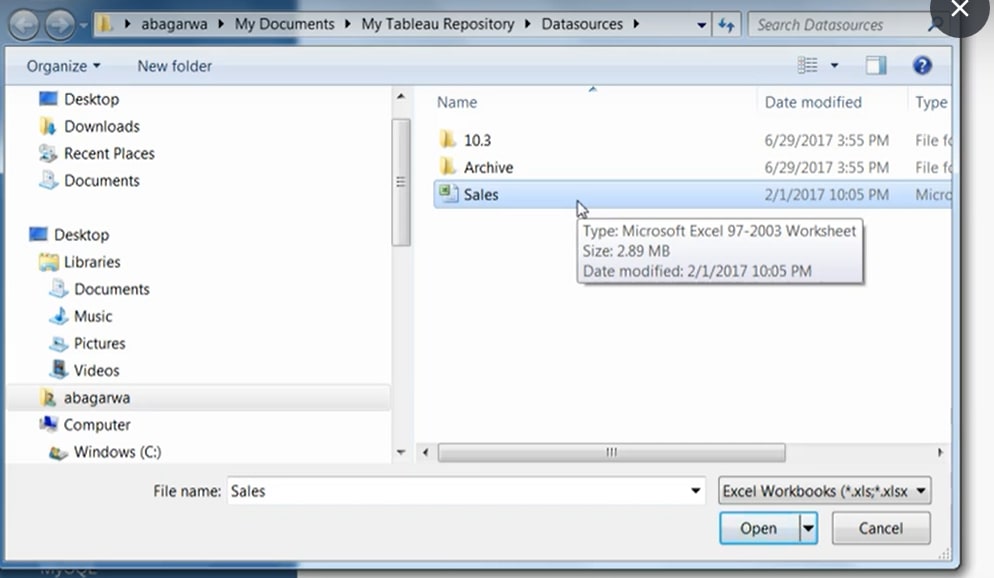
Task: Click the Libraries icon in navigation pane
Action: pyautogui.click(x=48, y=262)
